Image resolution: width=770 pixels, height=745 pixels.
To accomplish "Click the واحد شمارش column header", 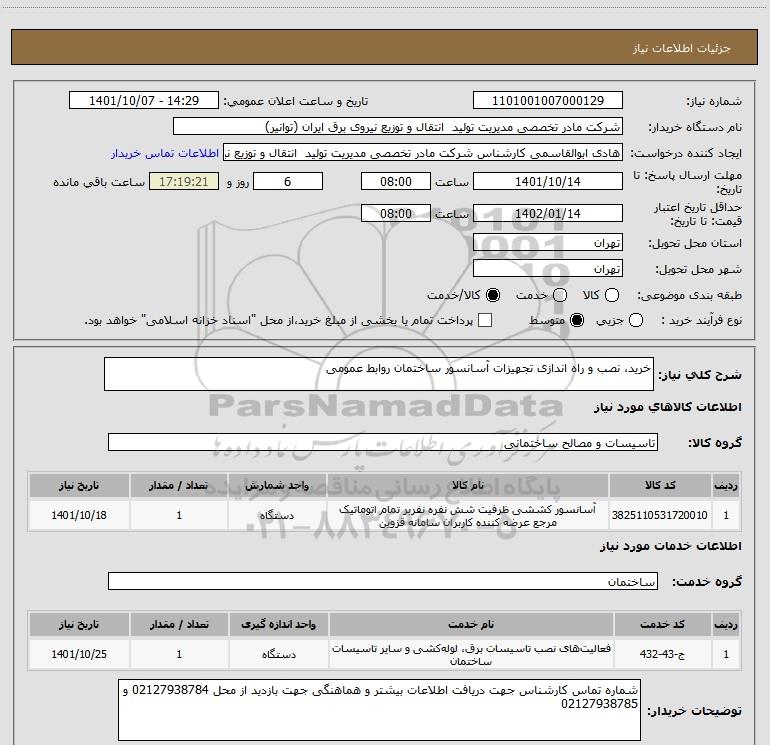I will 277,485.
